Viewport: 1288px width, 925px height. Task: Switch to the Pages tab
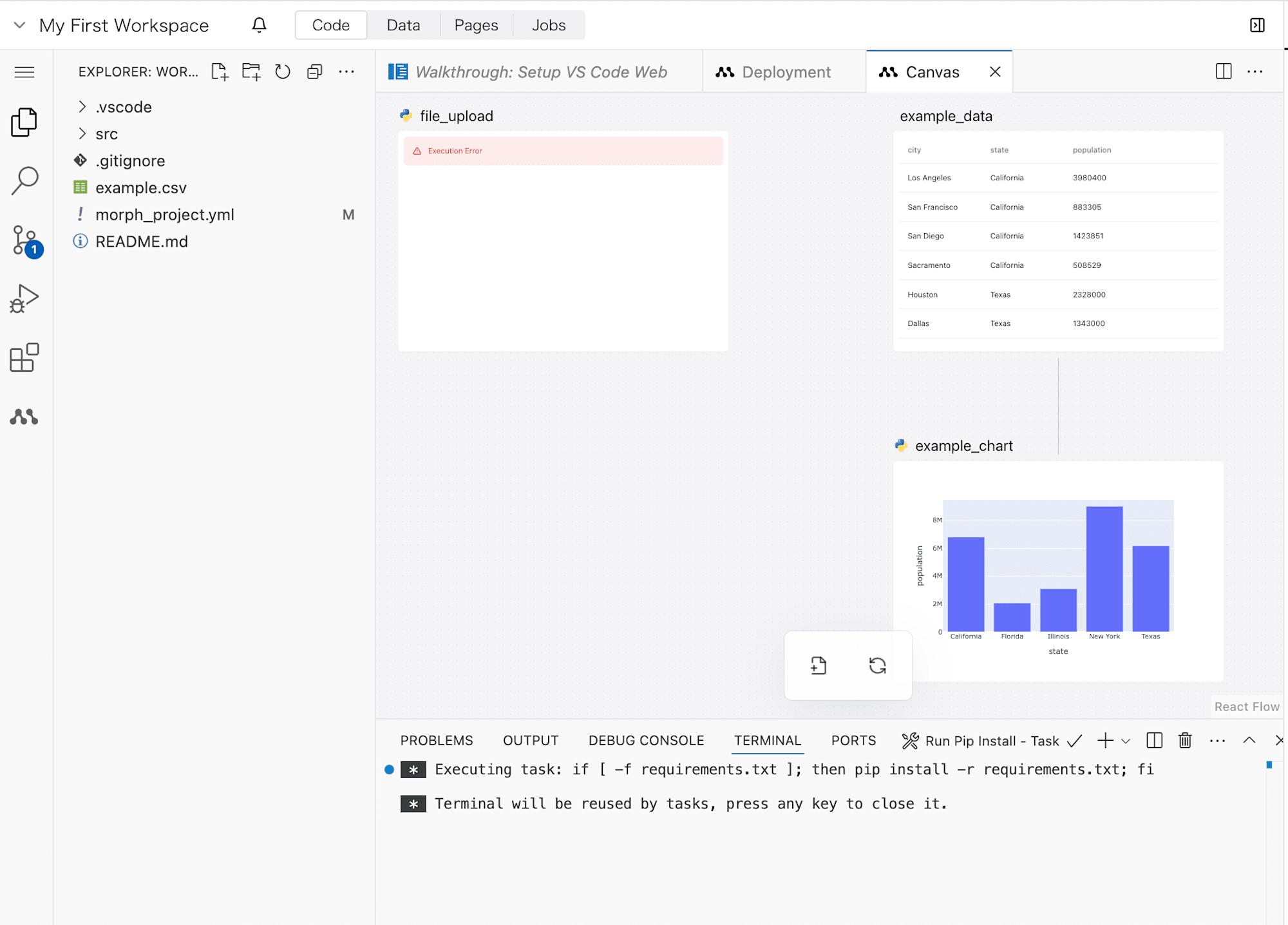[x=477, y=25]
